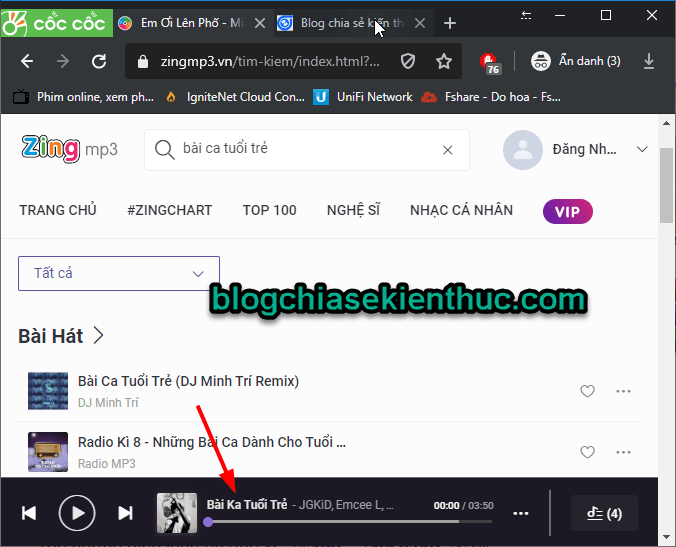Like the DJ Minh Trí Remix song

(587, 391)
